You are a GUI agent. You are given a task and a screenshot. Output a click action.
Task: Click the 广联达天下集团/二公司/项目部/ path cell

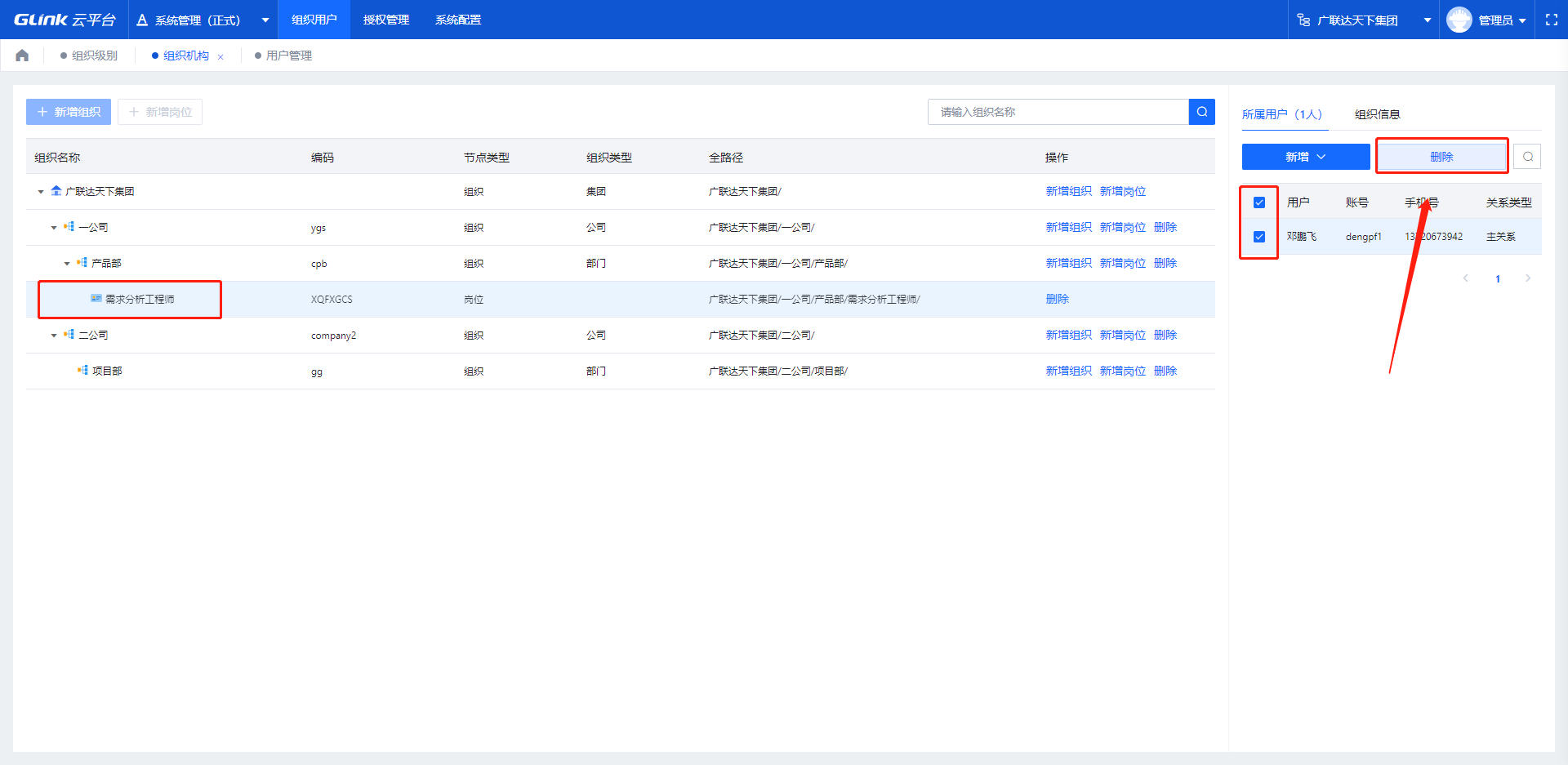point(778,371)
